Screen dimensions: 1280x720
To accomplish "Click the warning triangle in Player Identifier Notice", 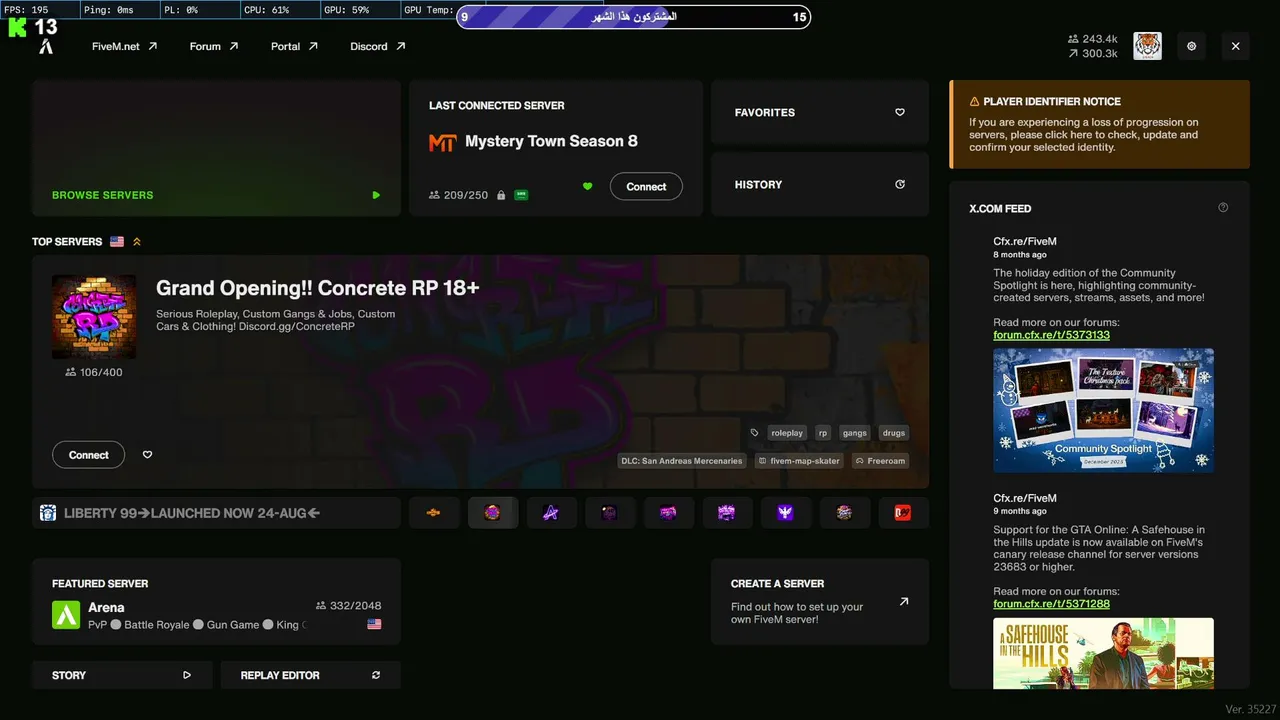I will click(974, 102).
